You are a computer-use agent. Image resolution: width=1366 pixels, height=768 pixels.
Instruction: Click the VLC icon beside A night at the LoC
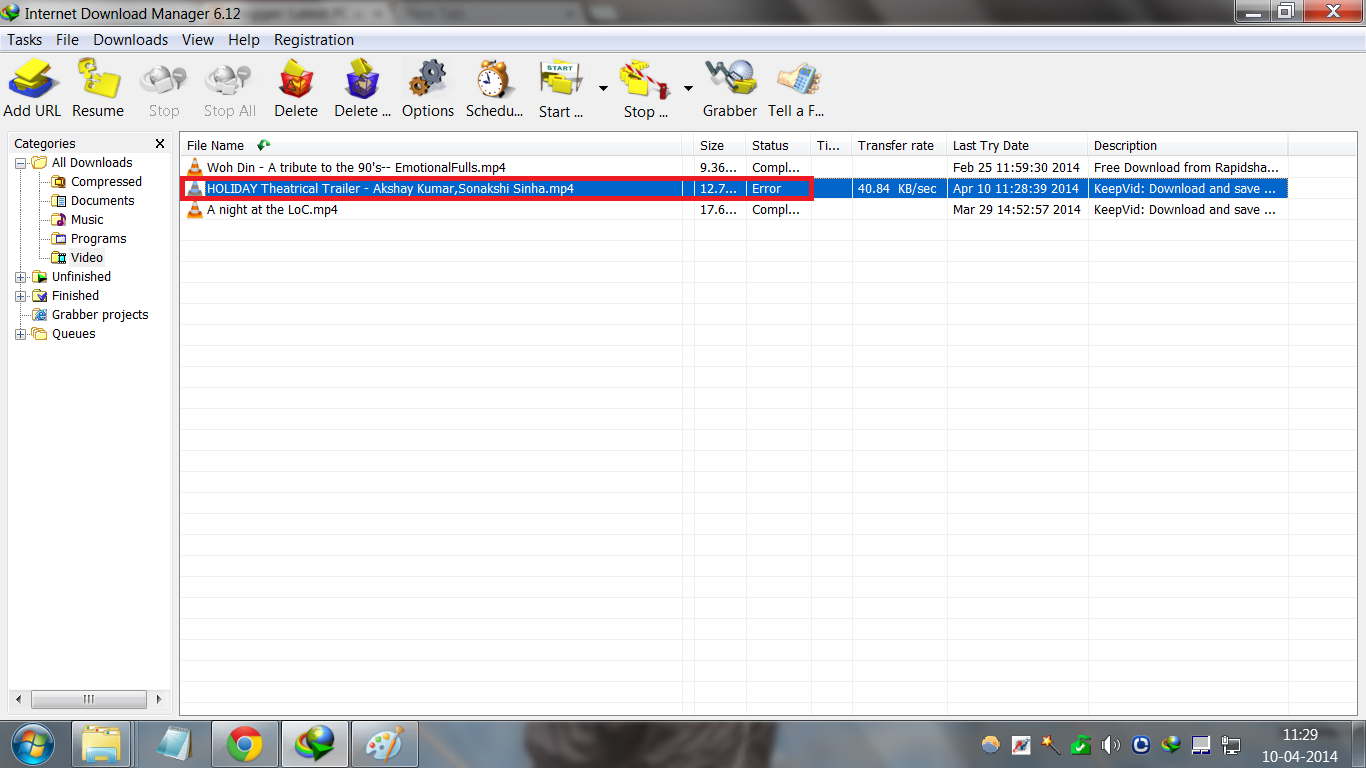[195, 209]
